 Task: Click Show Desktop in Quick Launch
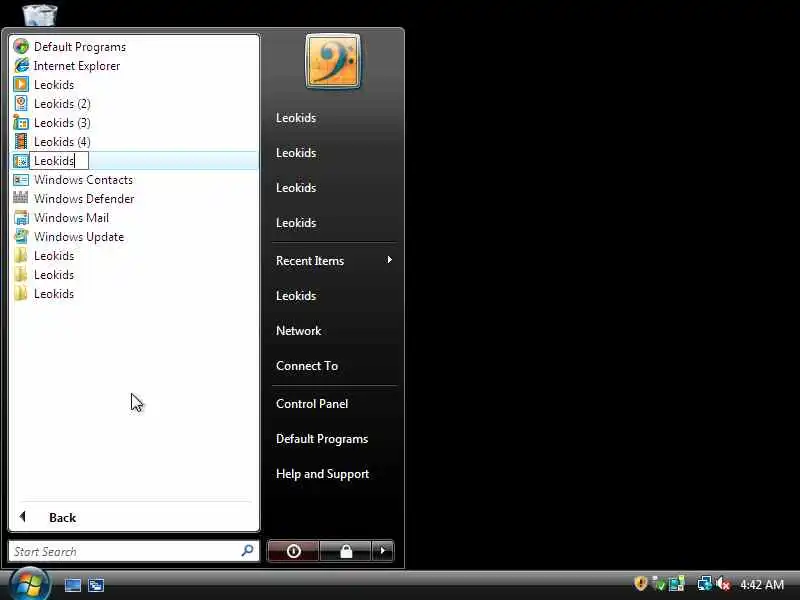pyautogui.click(x=72, y=585)
